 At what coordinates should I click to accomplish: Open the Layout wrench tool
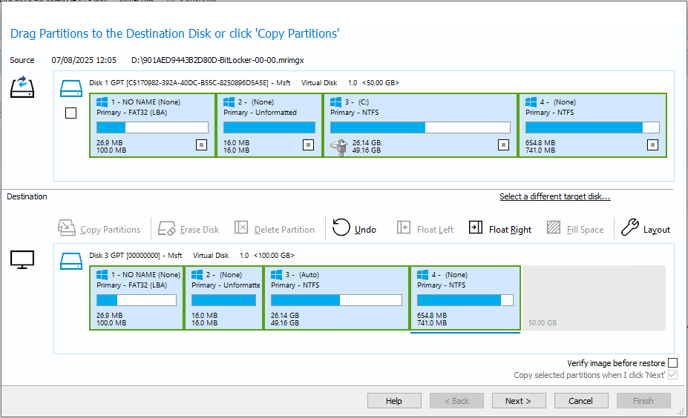(630, 228)
